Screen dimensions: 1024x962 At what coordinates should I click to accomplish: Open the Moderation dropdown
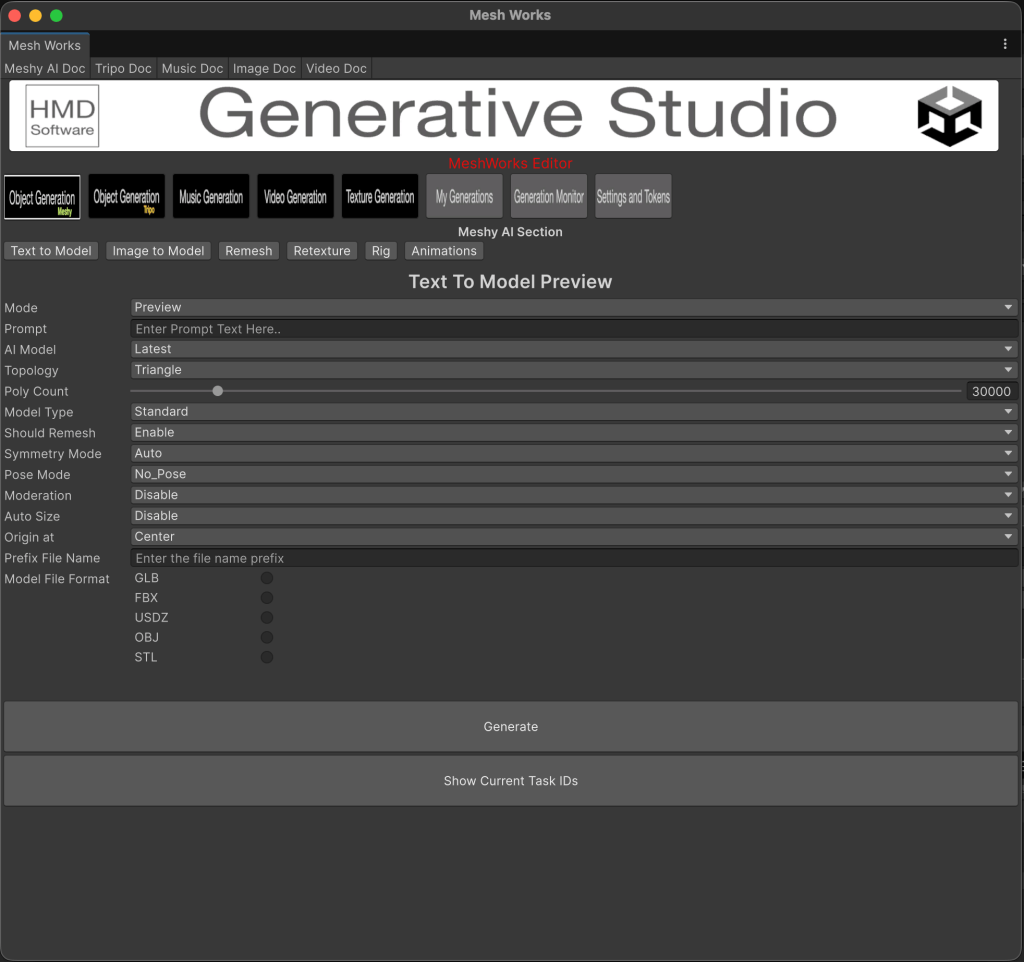coord(574,495)
